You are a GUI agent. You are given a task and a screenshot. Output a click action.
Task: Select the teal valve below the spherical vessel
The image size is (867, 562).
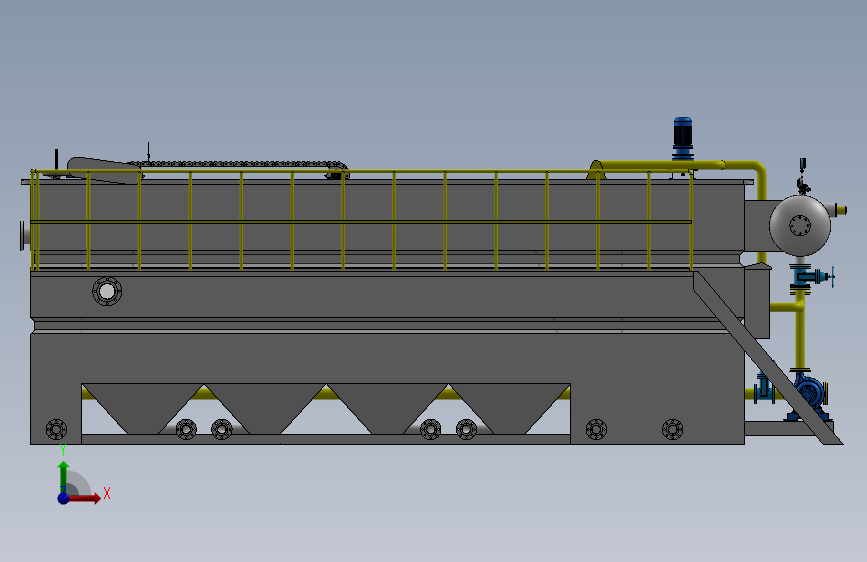(x=809, y=277)
